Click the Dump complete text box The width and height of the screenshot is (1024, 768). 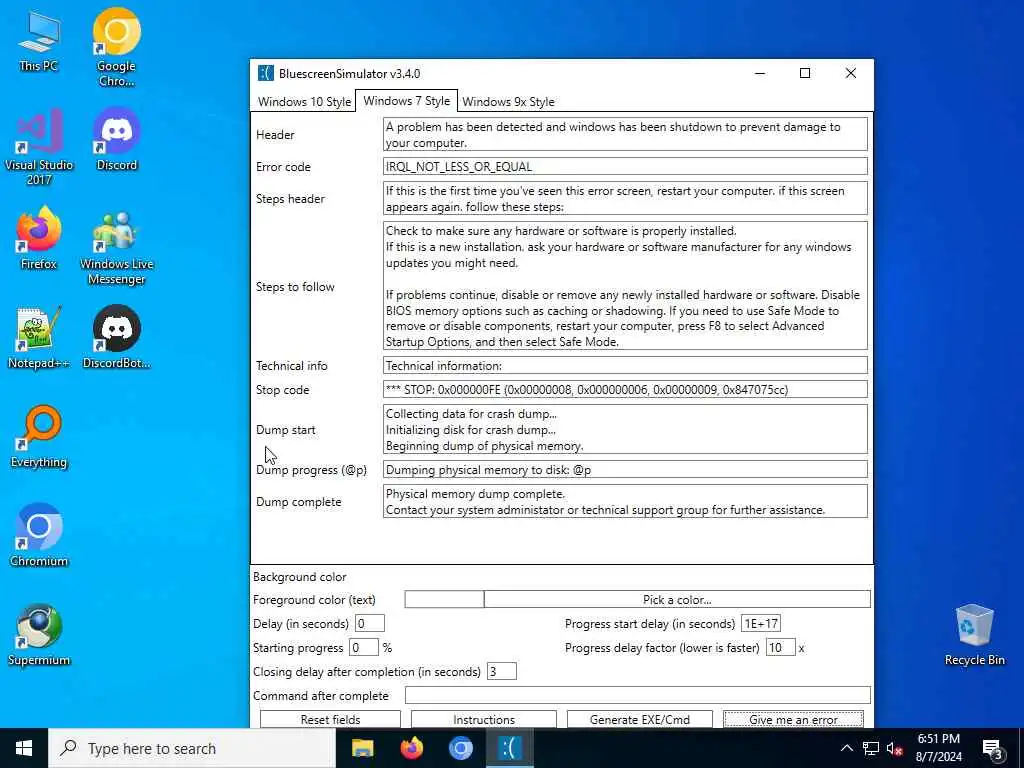(625, 502)
